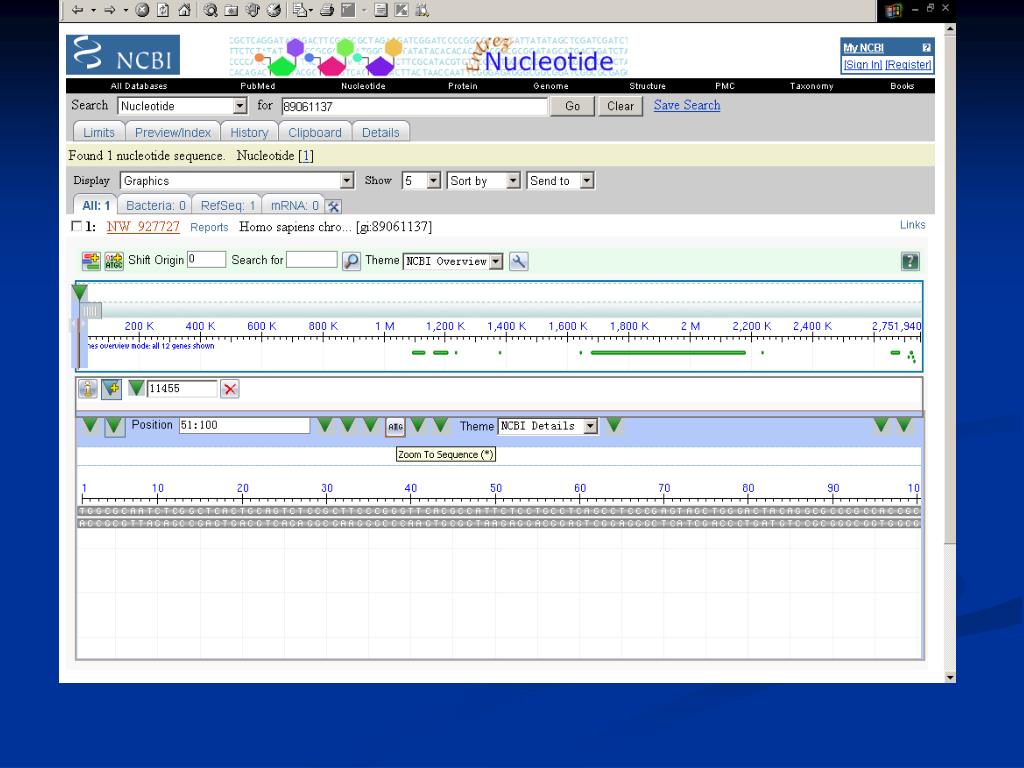Viewport: 1024px width, 768px height.
Task: Open the filter tabs tools wrench icon
Action: (x=334, y=206)
